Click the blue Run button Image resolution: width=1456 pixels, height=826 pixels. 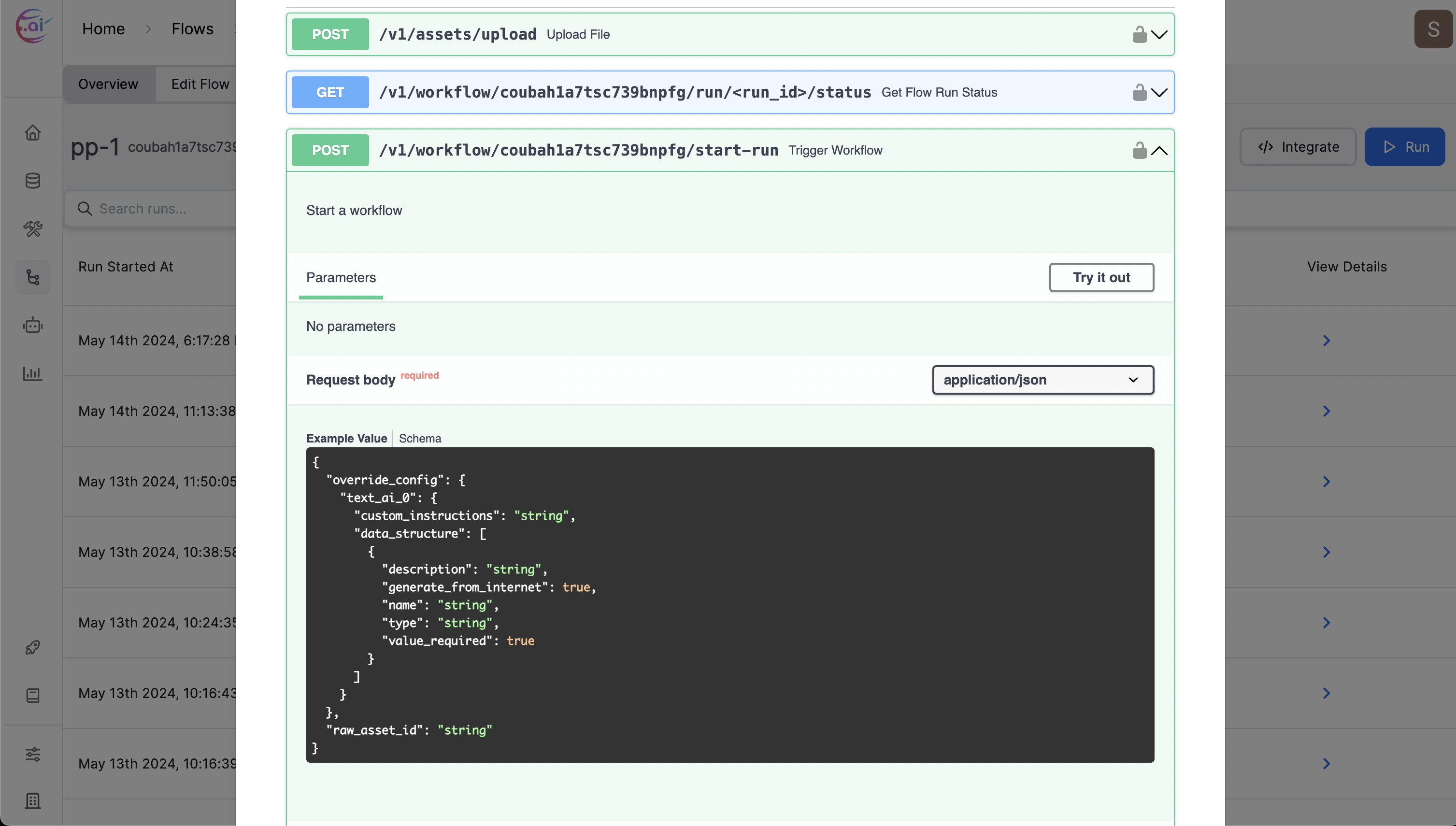(x=1405, y=147)
